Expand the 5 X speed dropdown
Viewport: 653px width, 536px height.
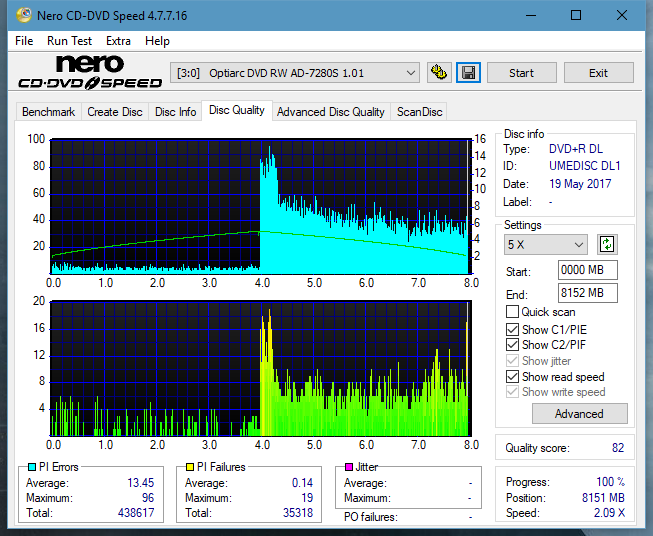[546, 244]
